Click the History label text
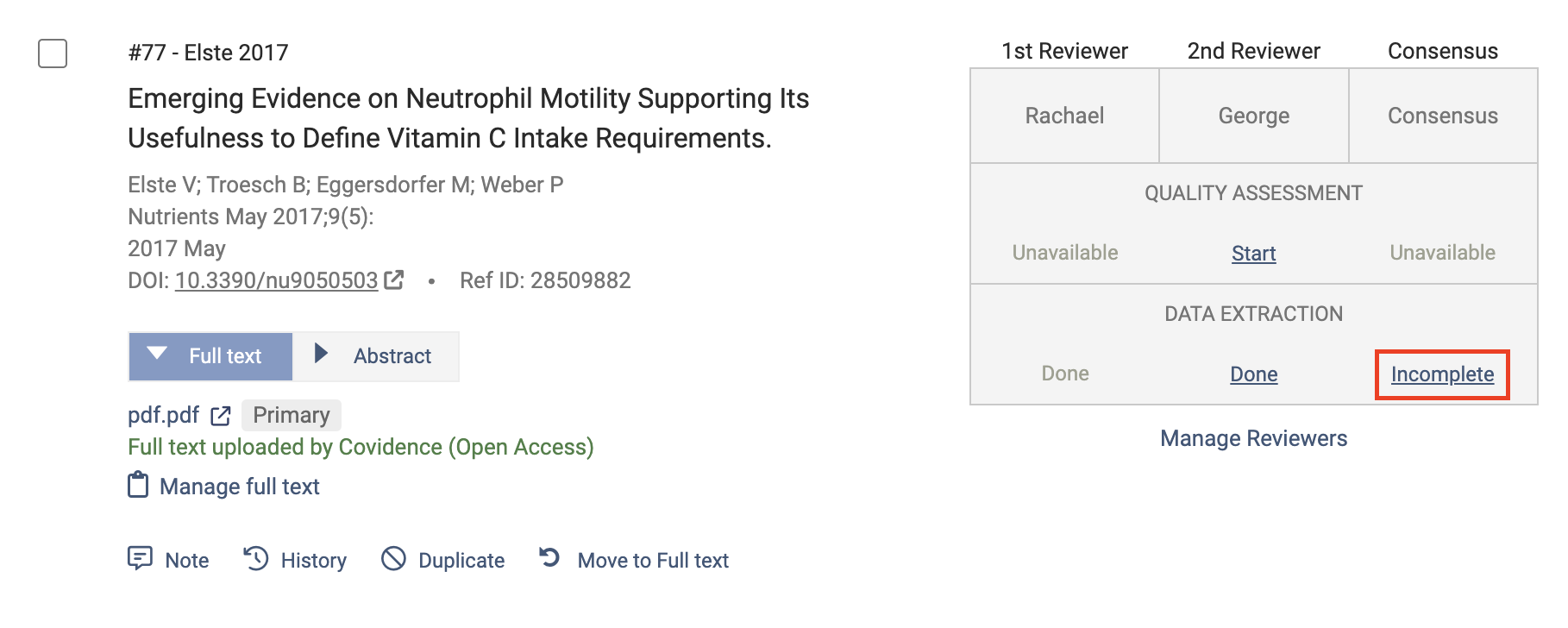This screenshot has height=628, width=1568. [314, 561]
